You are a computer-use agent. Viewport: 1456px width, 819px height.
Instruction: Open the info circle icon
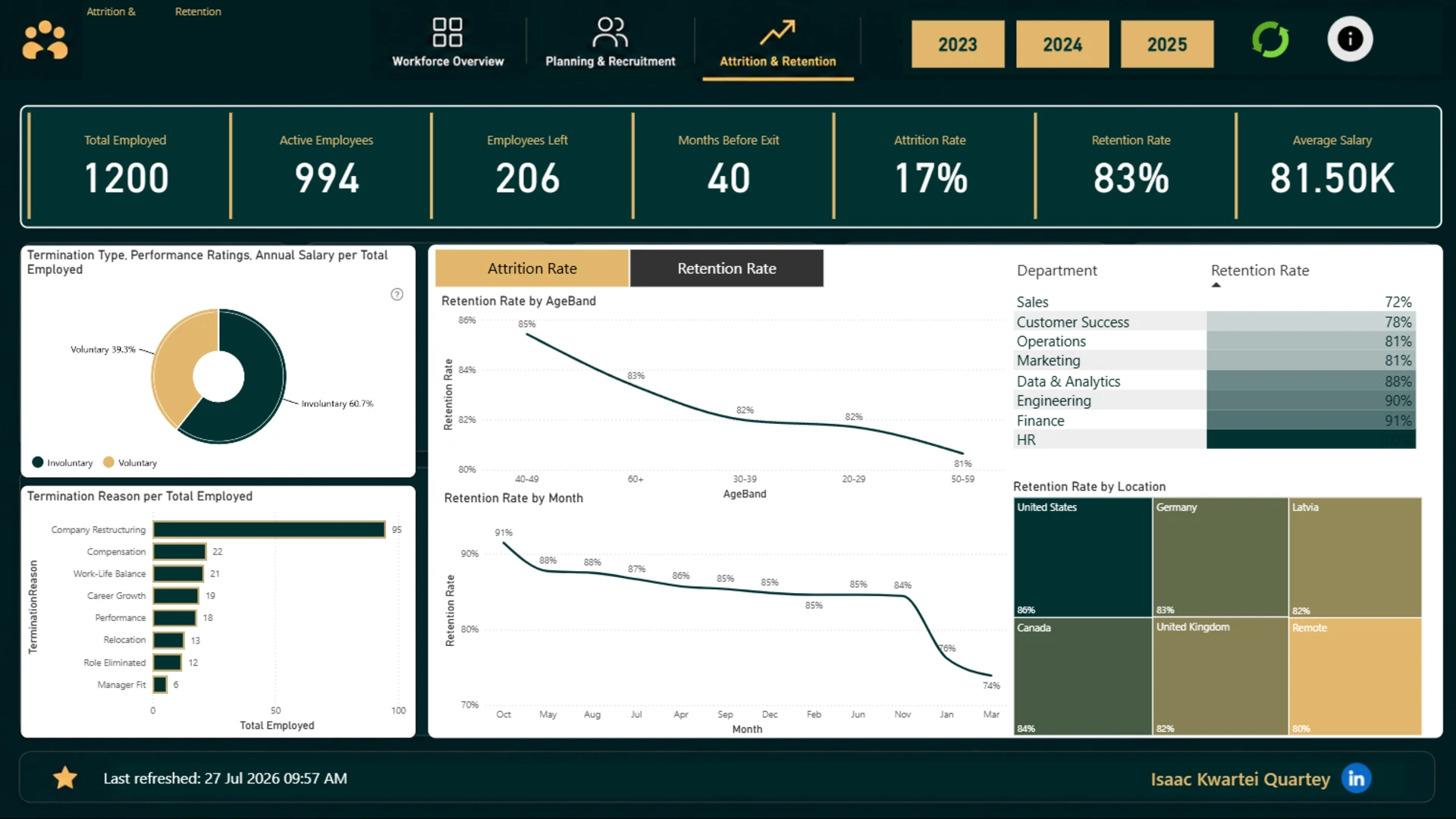coord(1350,39)
